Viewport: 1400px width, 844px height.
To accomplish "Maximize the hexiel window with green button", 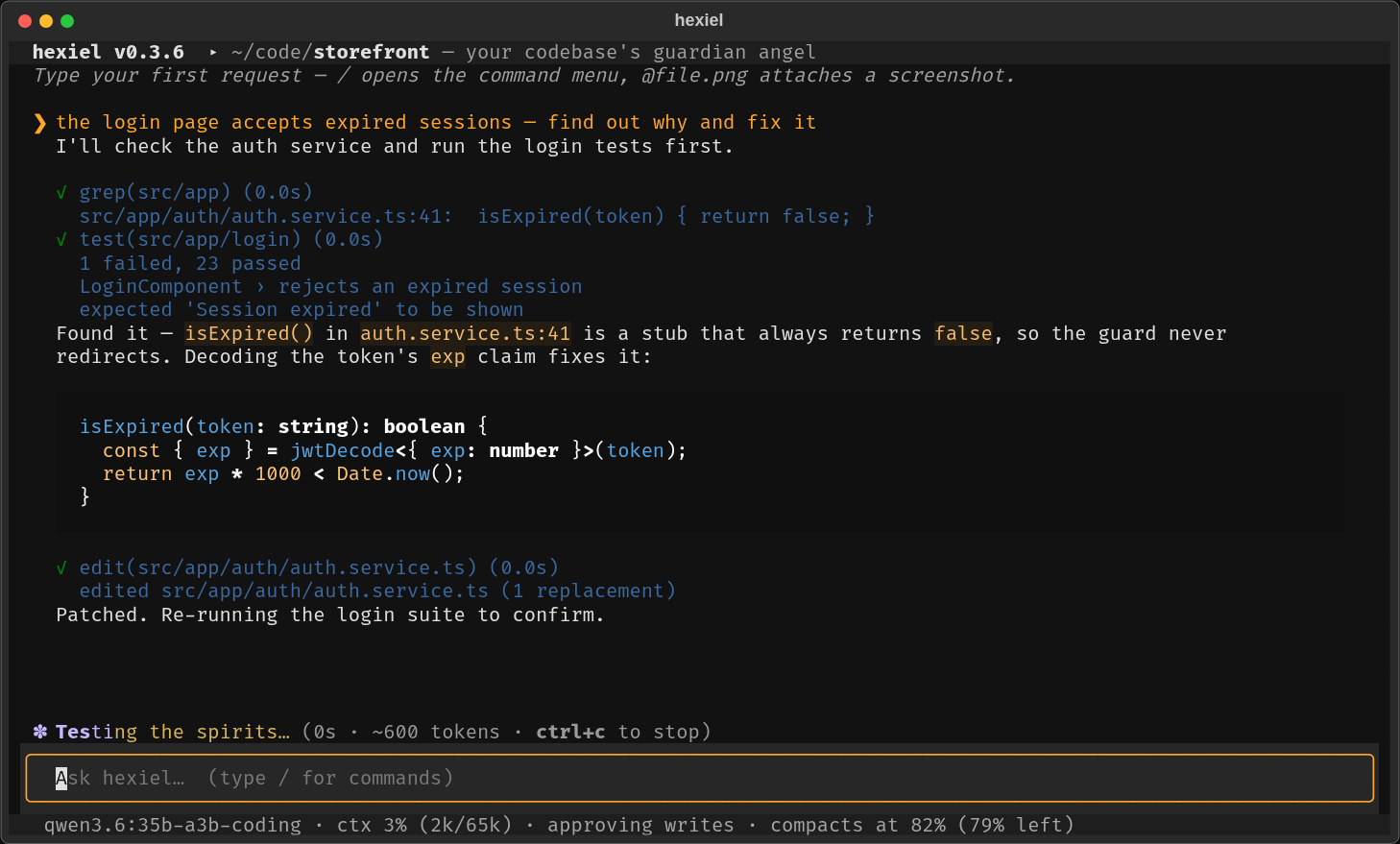I will click(x=67, y=21).
